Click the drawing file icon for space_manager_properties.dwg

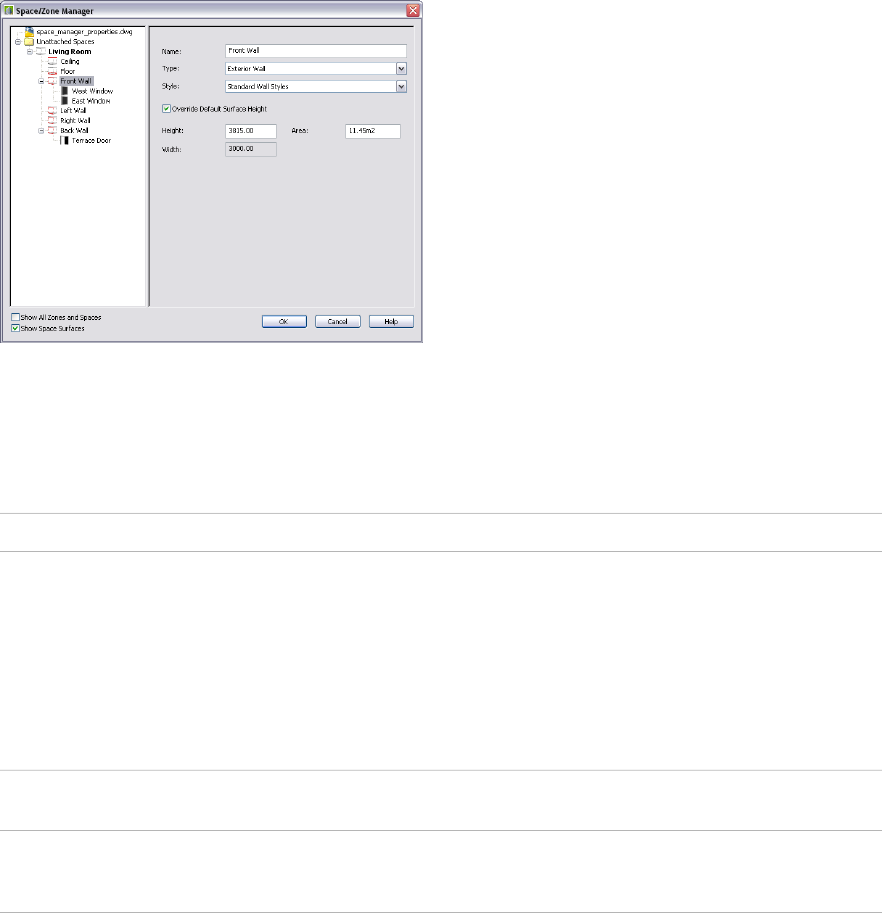[x=29, y=31]
